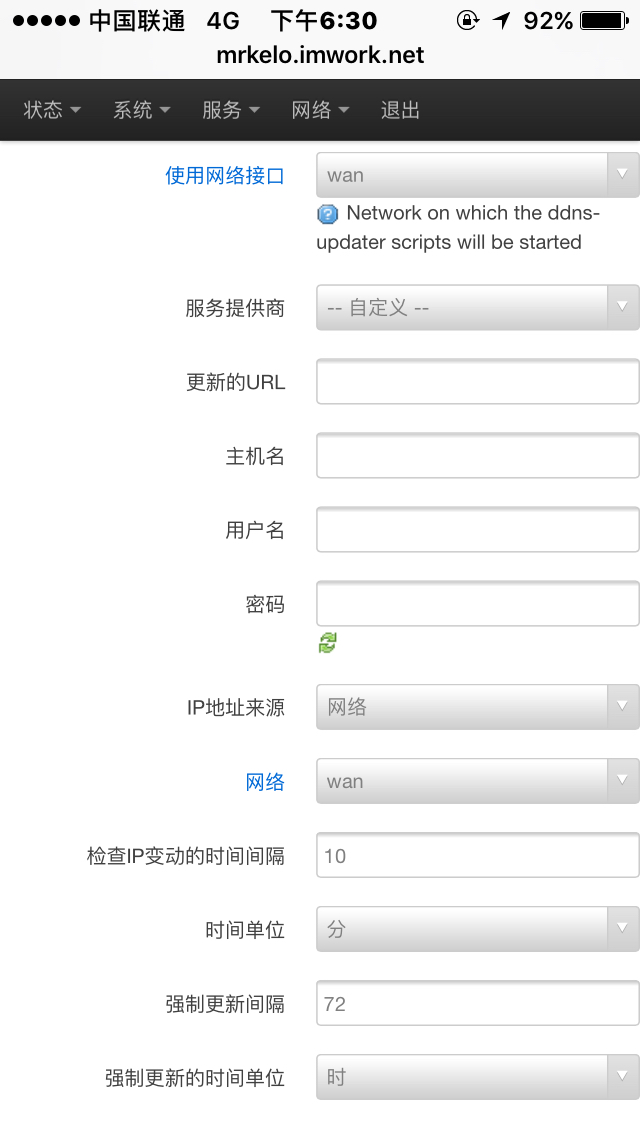640x1136 pixels.
Task: Click the green password reveal icon
Action: [327, 643]
